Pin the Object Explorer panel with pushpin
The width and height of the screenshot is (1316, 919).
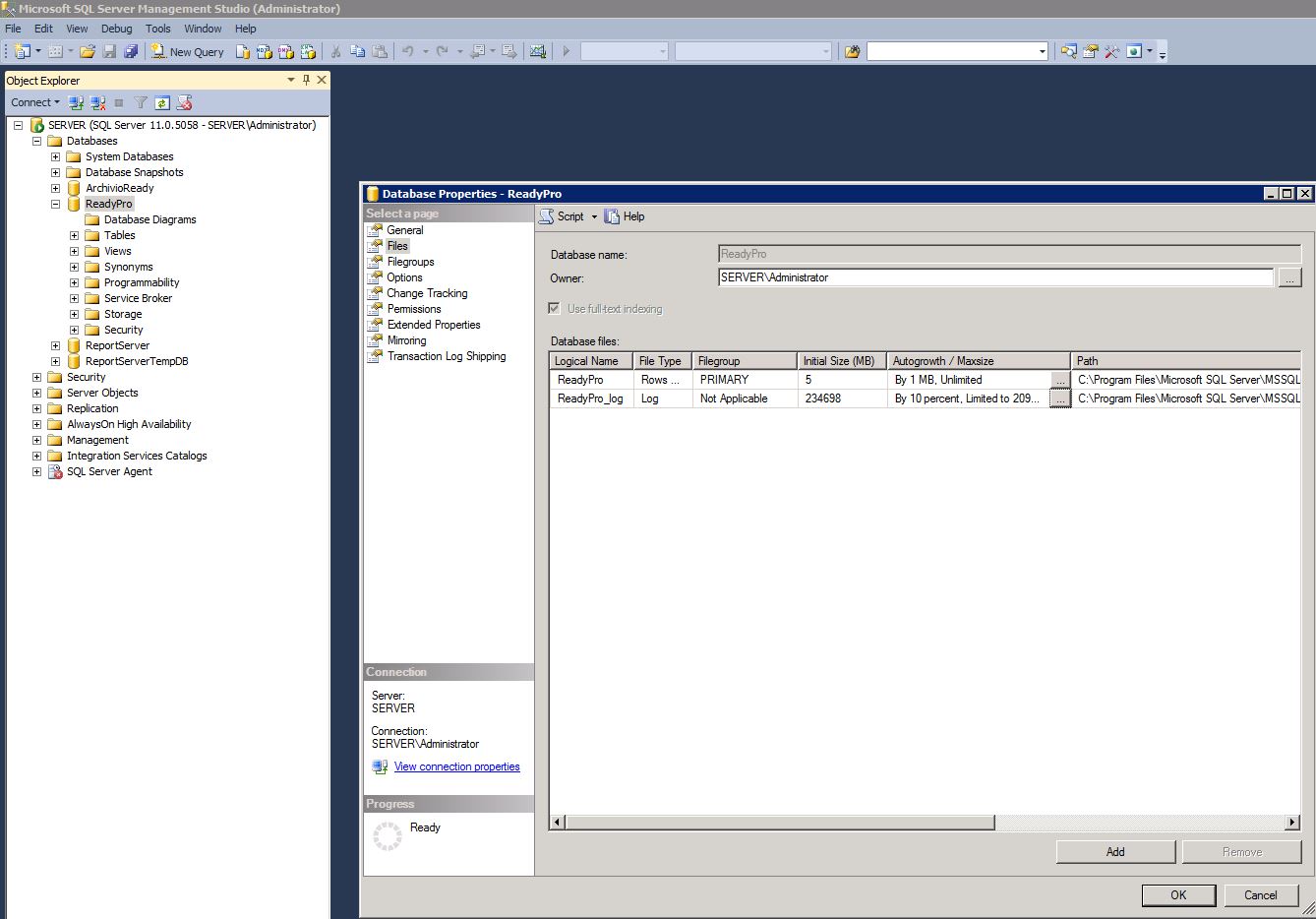coord(306,80)
